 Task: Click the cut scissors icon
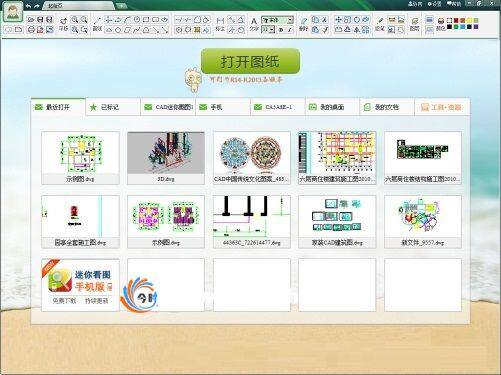pyautogui.click(x=324, y=20)
